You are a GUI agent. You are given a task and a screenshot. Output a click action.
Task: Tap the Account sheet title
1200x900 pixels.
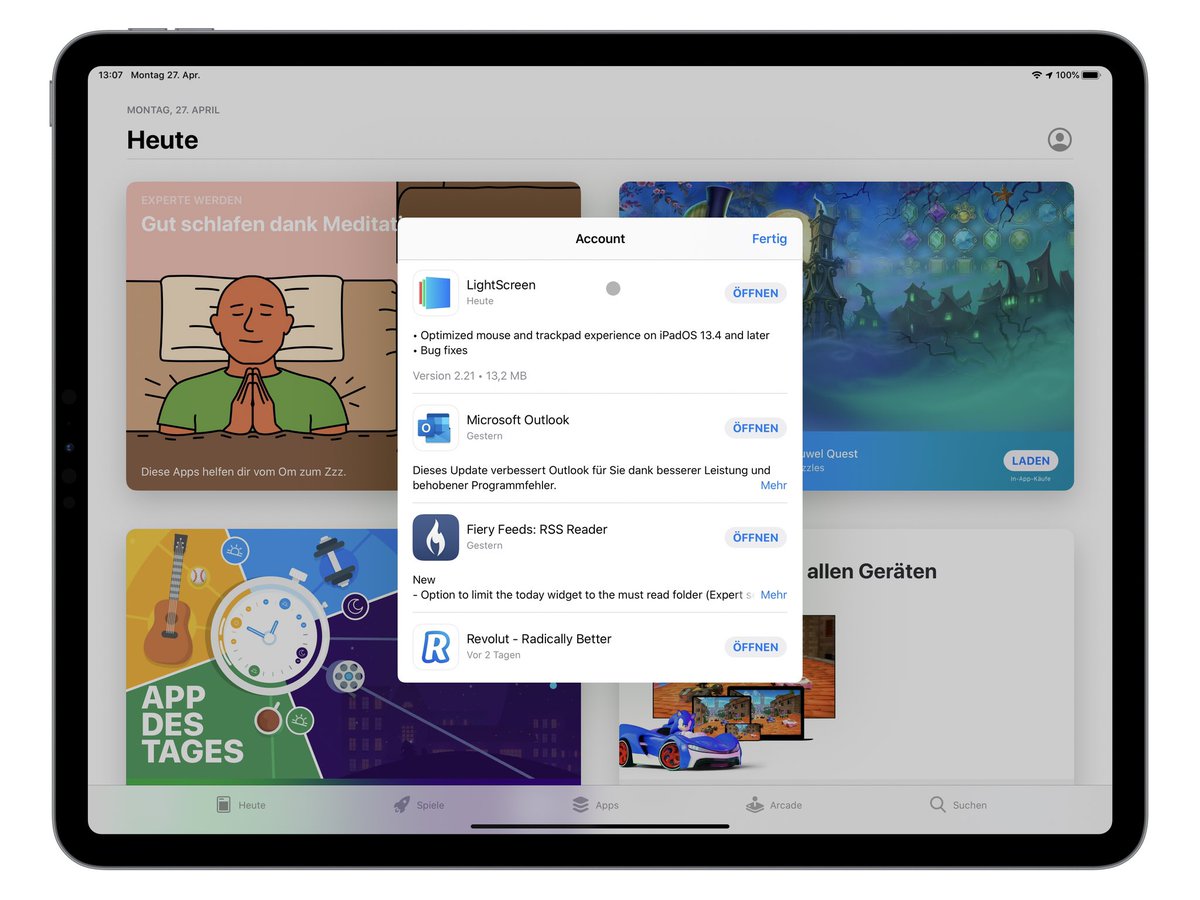coord(600,239)
